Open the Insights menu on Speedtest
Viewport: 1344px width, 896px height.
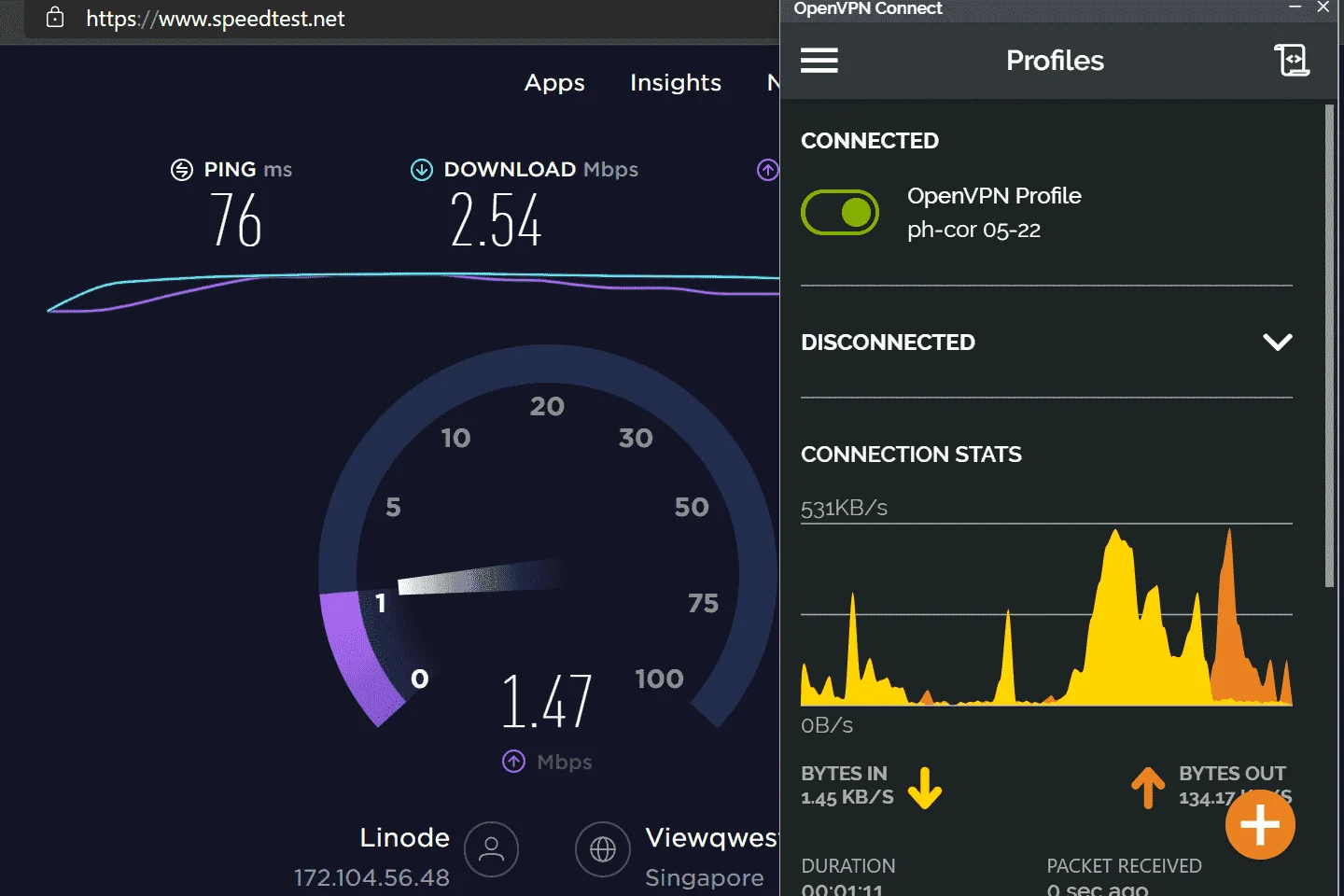(676, 83)
